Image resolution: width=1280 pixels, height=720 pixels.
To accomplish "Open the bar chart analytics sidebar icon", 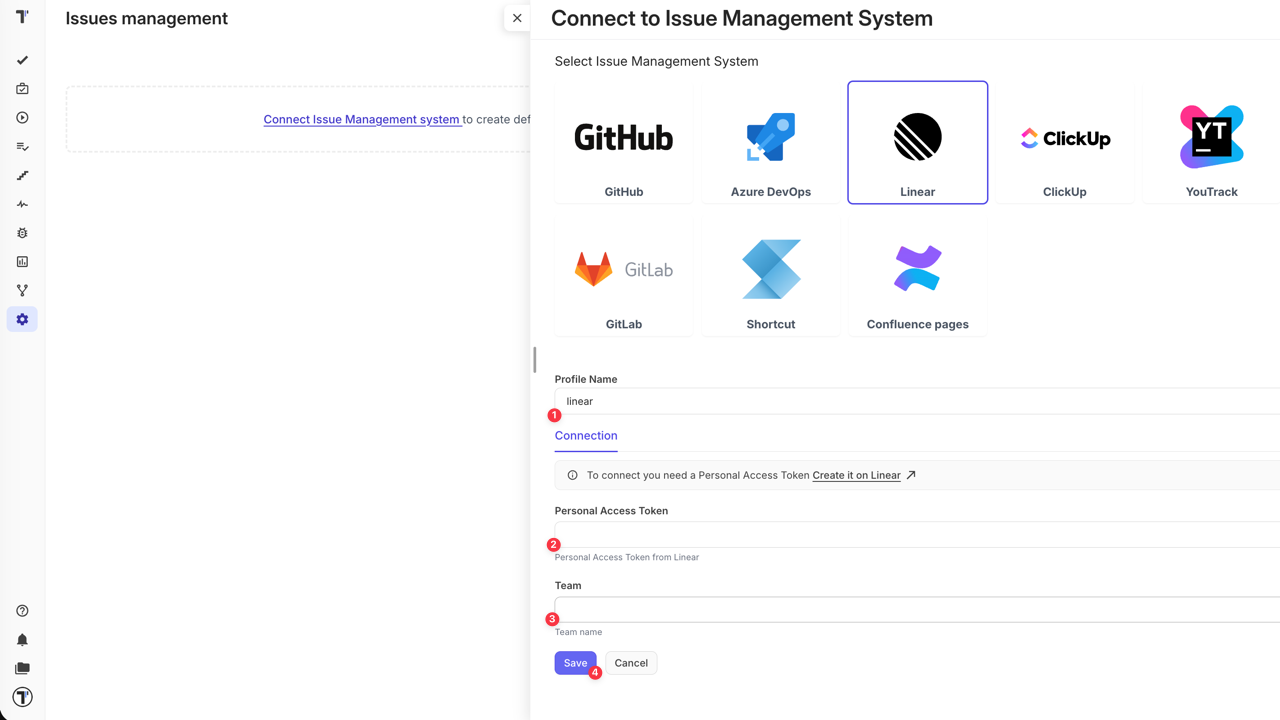I will (22, 262).
